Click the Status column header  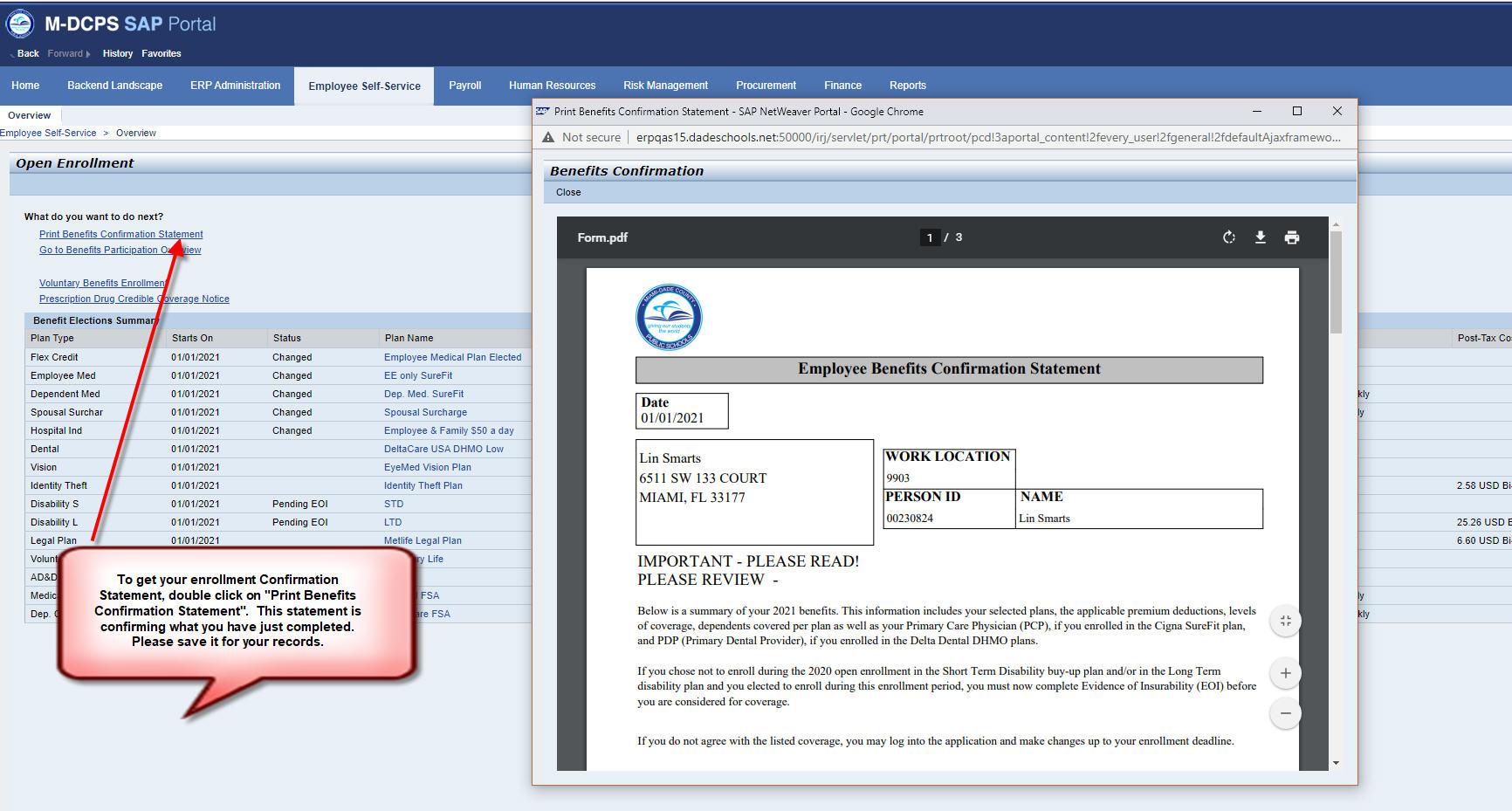[287, 338]
